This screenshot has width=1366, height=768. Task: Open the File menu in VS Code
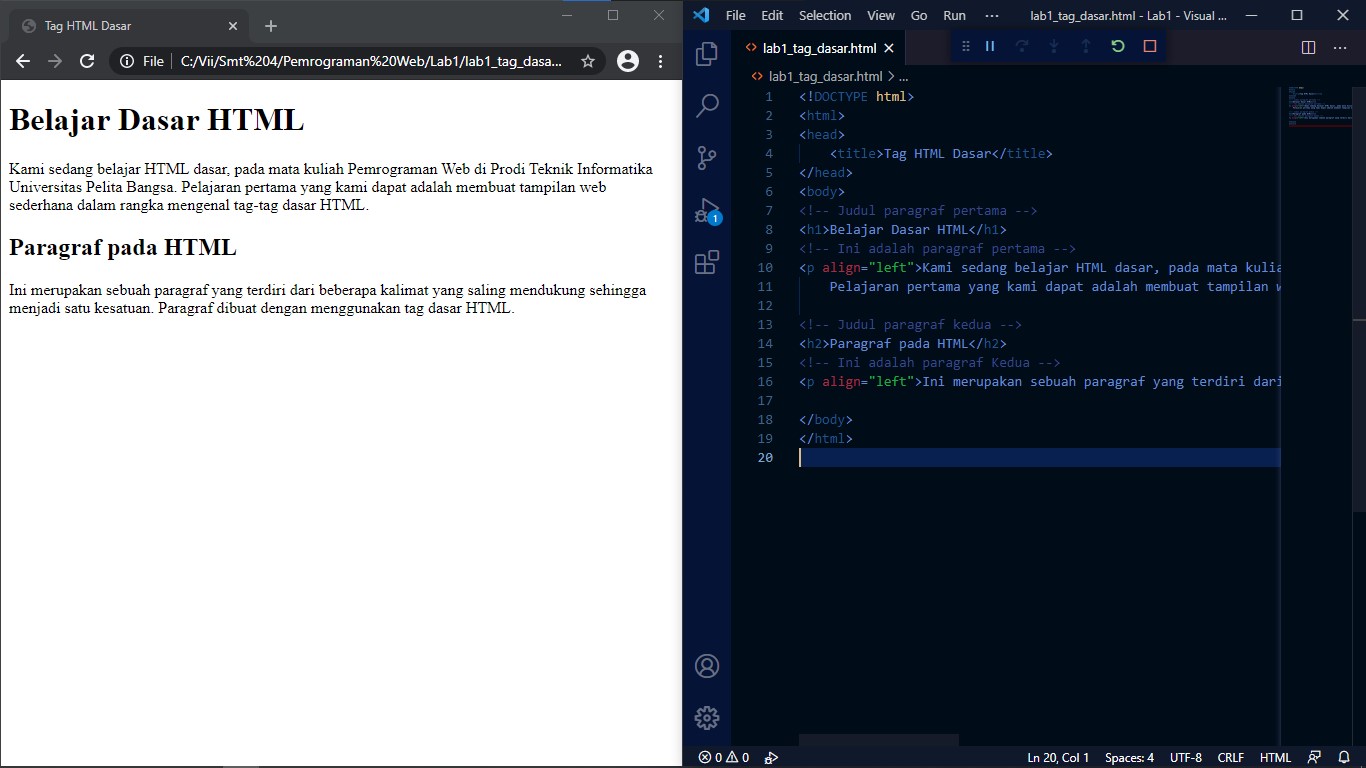click(x=736, y=15)
